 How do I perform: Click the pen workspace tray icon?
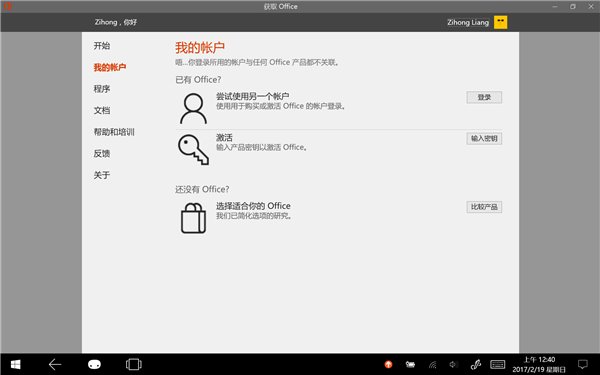click(476, 365)
